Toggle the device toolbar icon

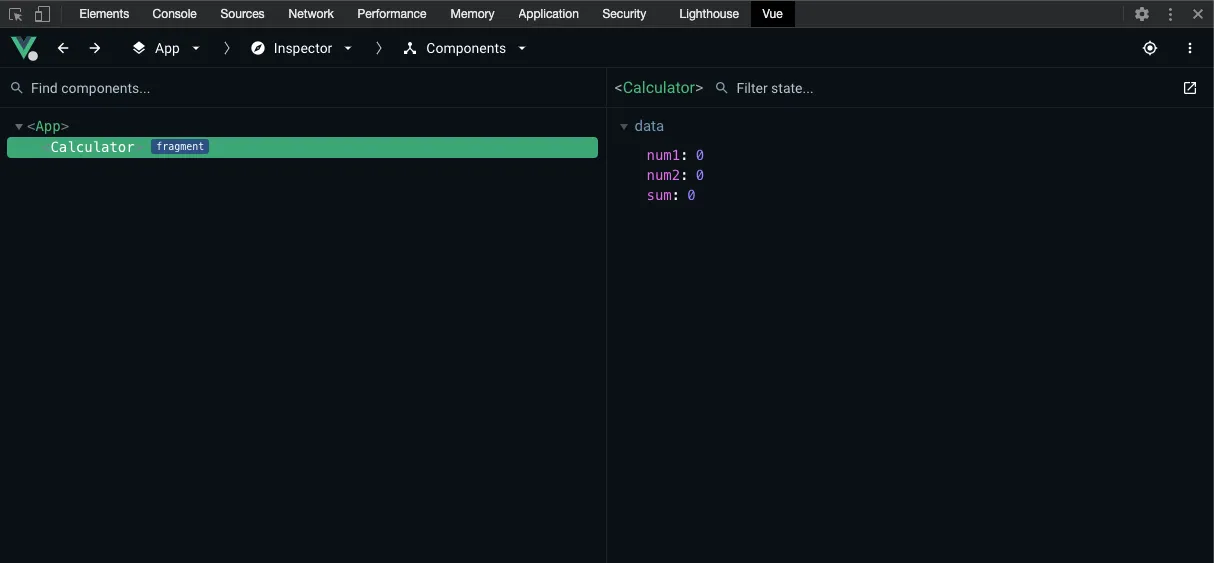[42, 14]
